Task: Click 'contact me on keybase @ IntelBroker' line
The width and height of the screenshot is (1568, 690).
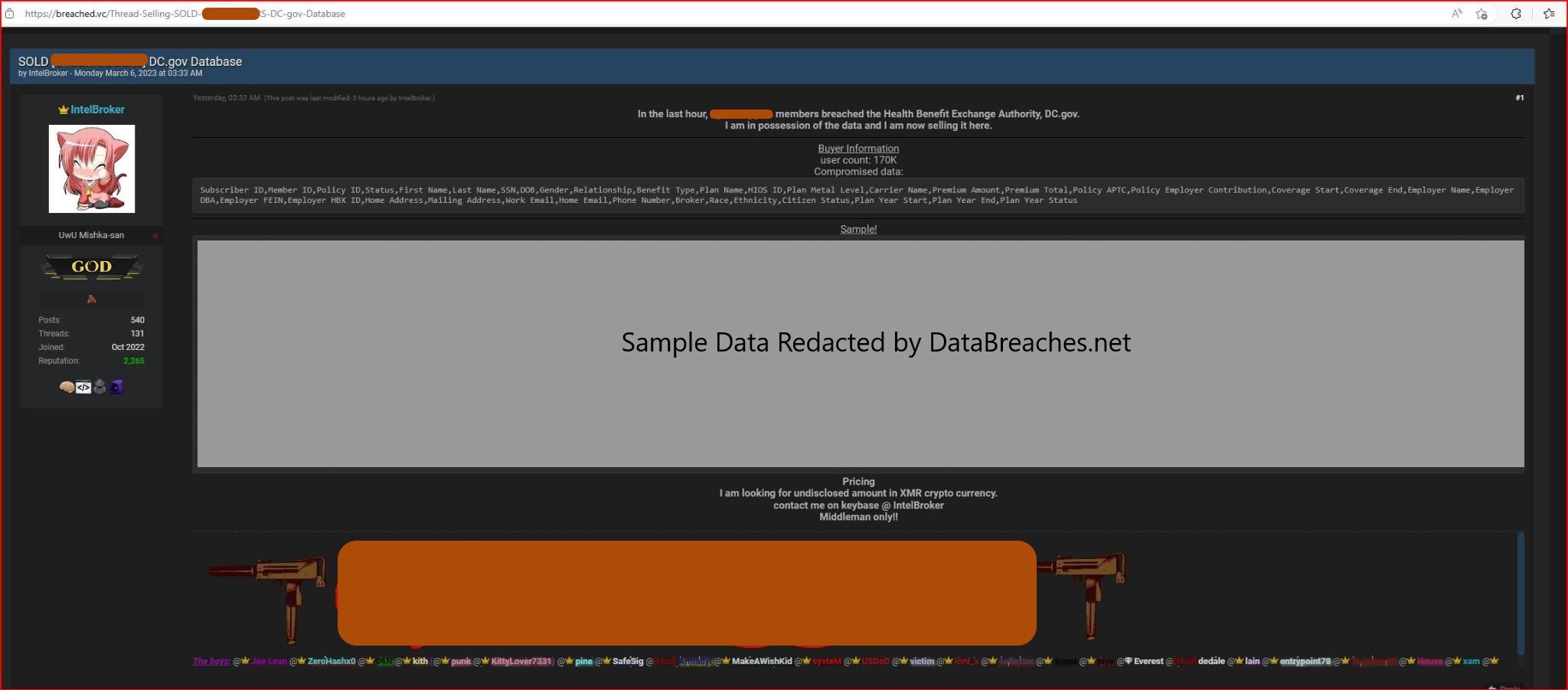Action: 858,505
